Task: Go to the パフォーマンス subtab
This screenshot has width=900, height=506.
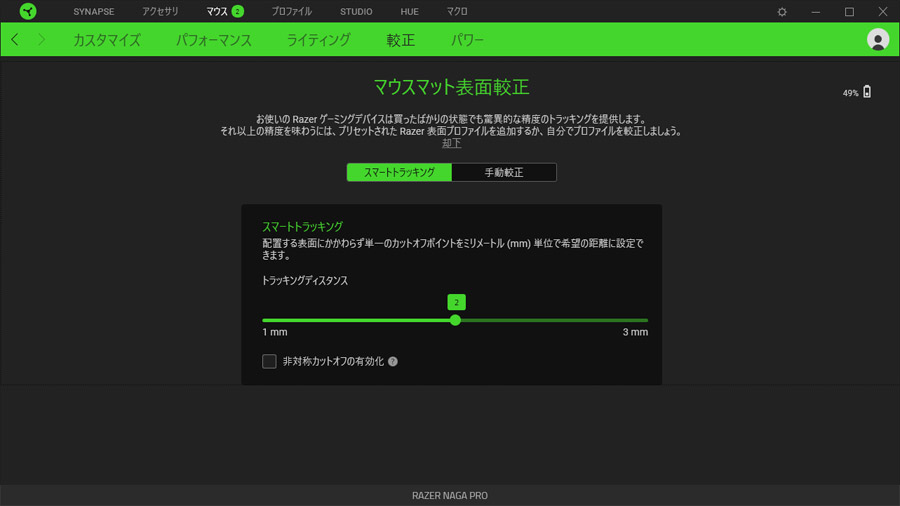Action: click(x=214, y=40)
